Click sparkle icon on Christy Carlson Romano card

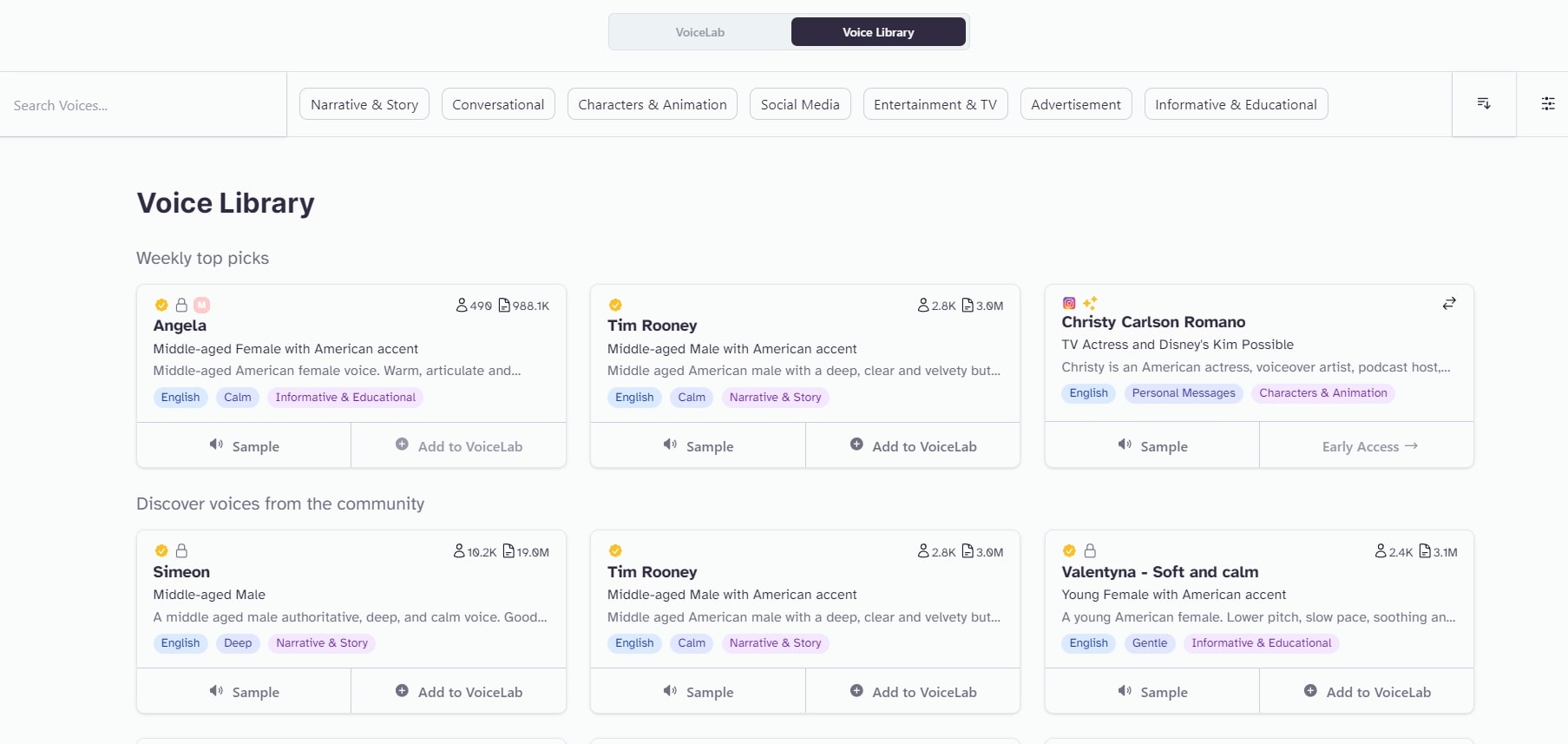(x=1090, y=303)
